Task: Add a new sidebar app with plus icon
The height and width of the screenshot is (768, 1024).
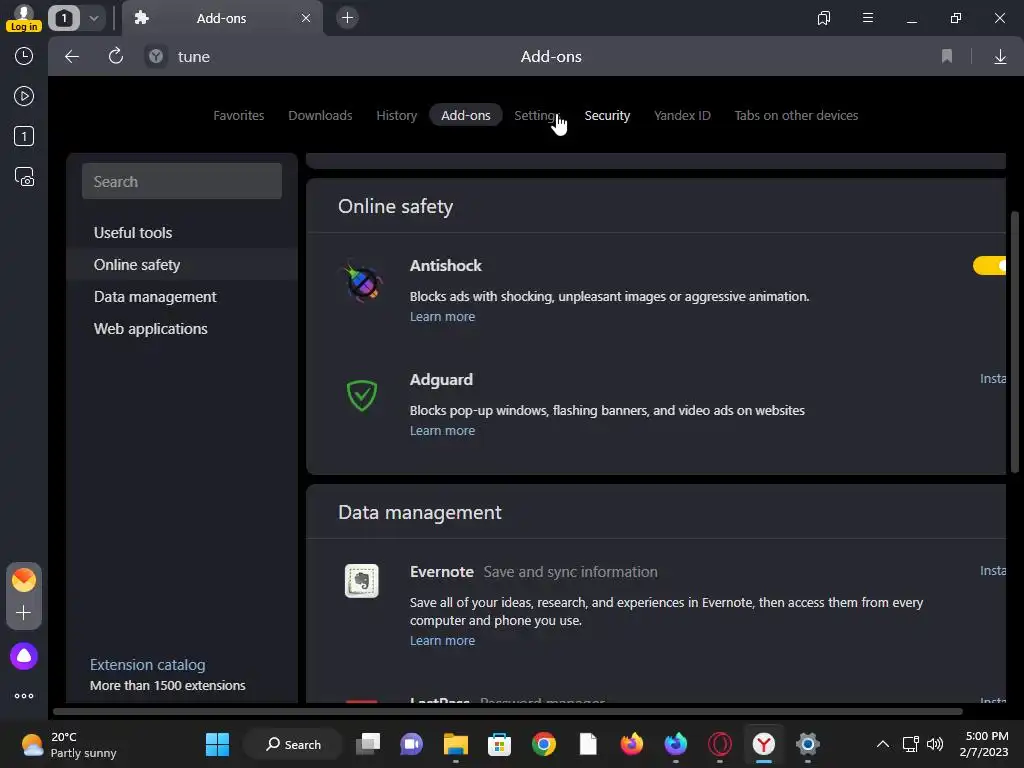Action: [x=24, y=613]
